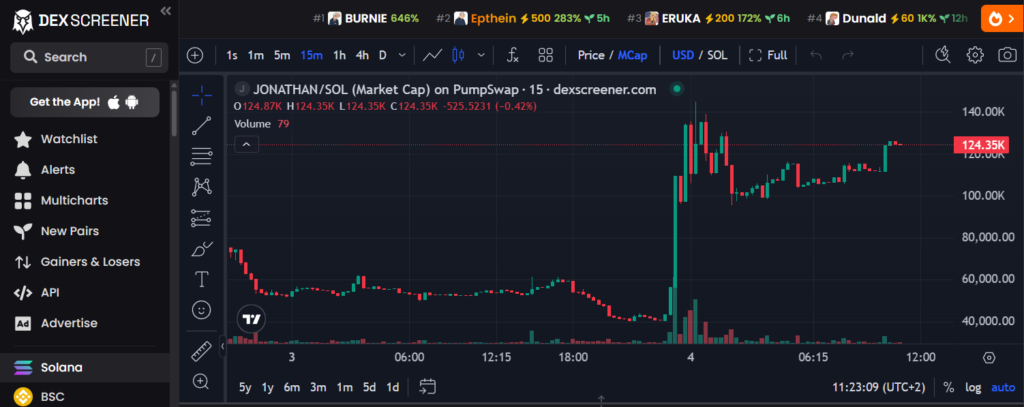Select the brush drawing tool

point(201,248)
